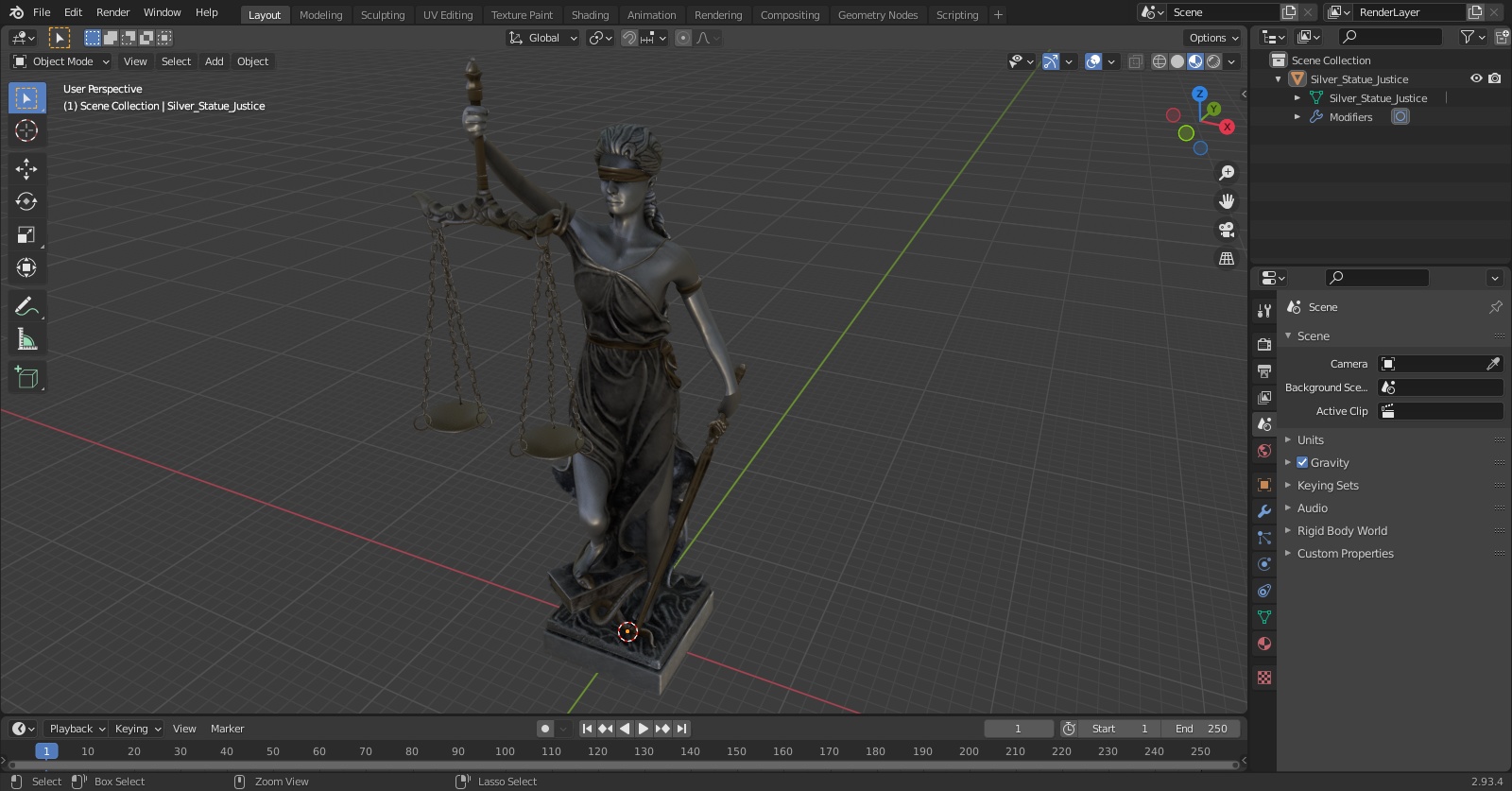This screenshot has height=791, width=1512.
Task: Open the File menu
Action: click(x=42, y=12)
